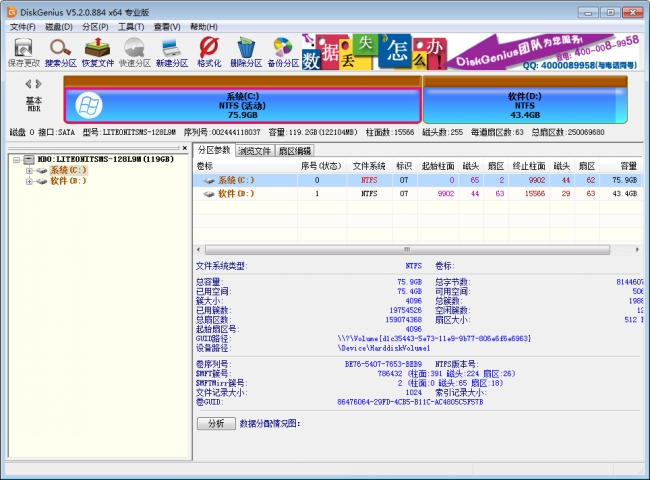Click the 快速分区 quick partition icon
This screenshot has width=650, height=480.
point(134,52)
